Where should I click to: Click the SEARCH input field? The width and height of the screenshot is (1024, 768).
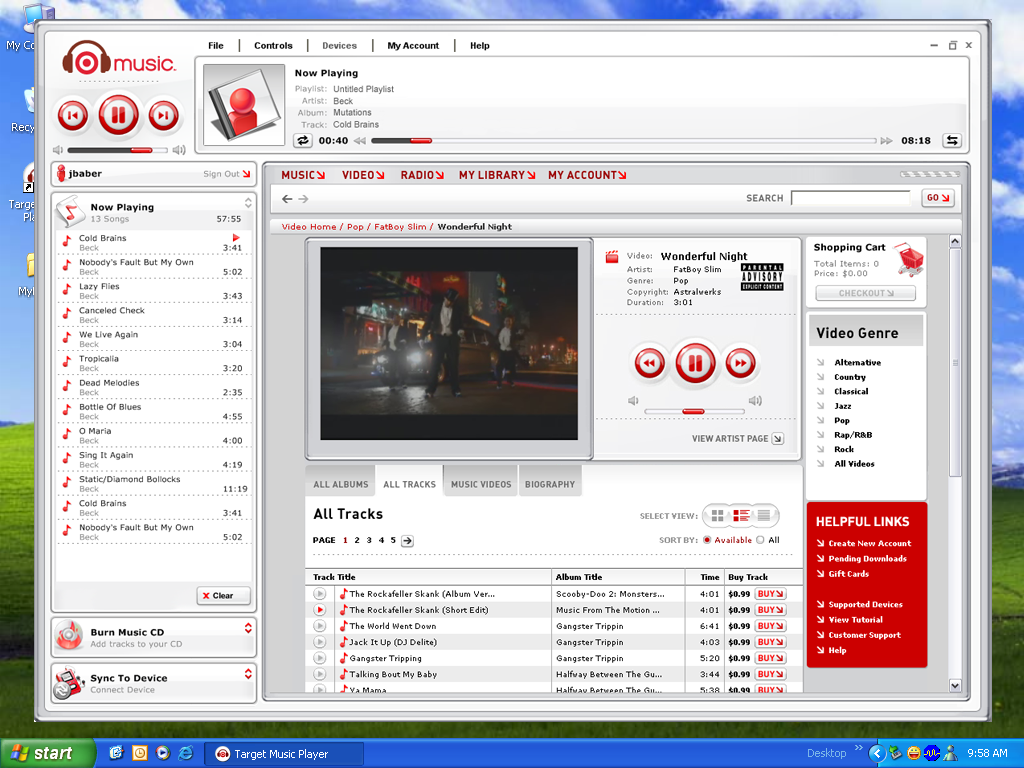850,198
